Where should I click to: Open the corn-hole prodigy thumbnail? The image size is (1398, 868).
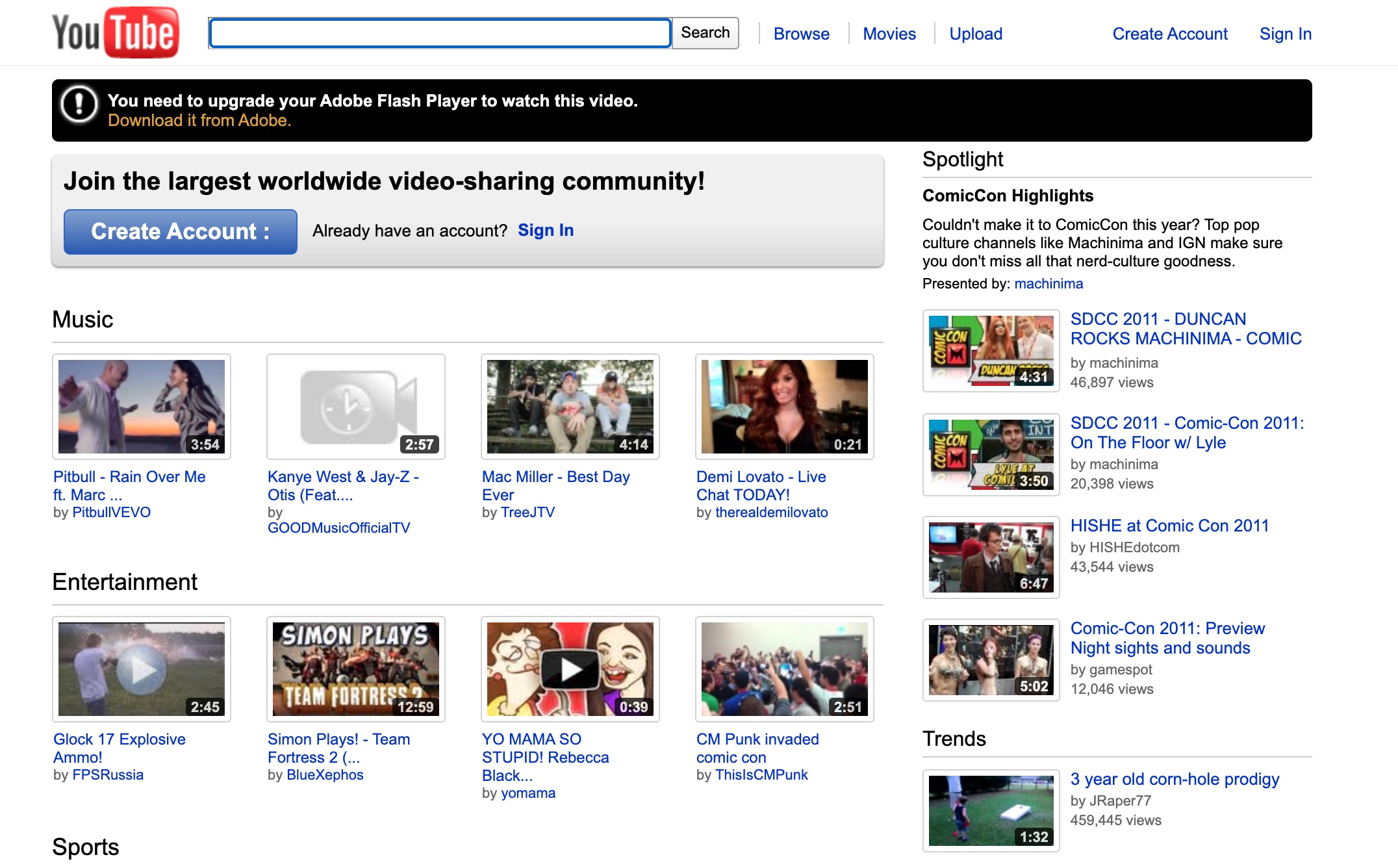991,811
